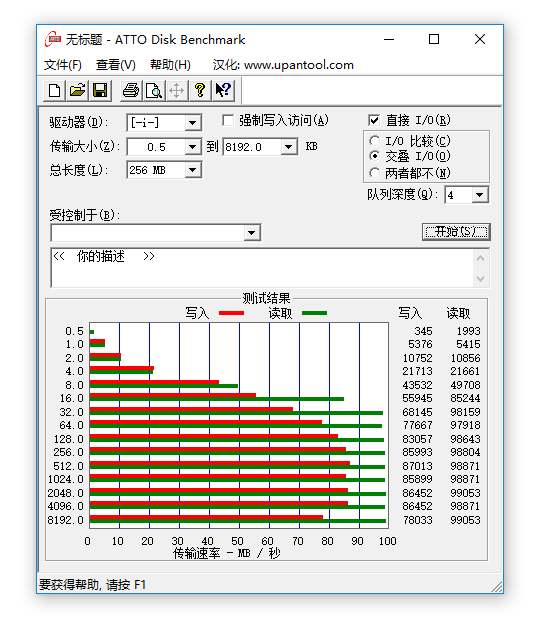The width and height of the screenshot is (536, 636).
Task: Click the ATTO app icon in title bar
Action: click(x=53, y=39)
